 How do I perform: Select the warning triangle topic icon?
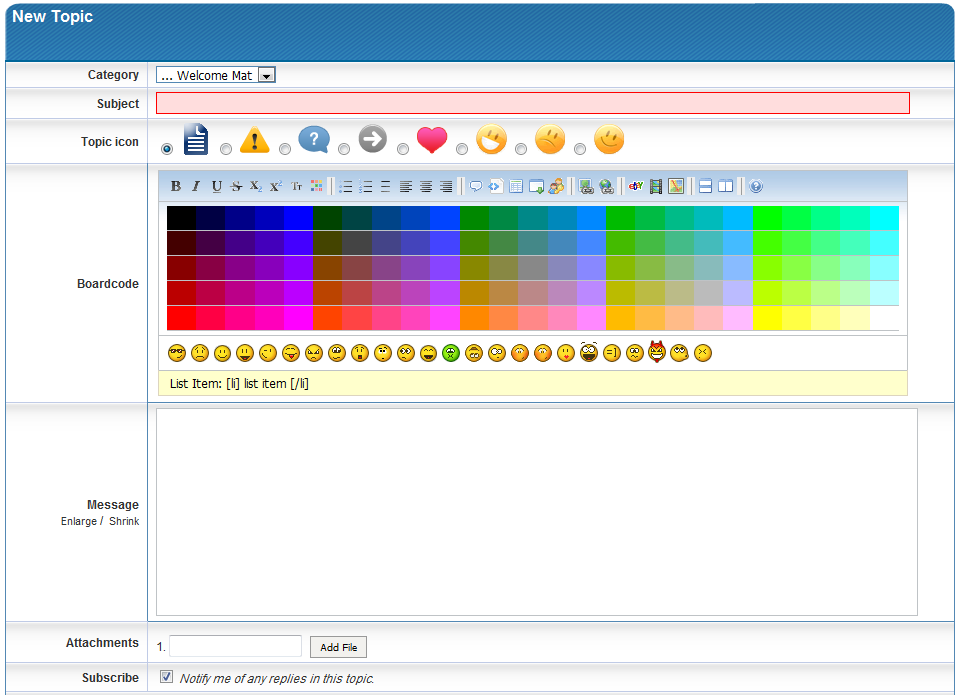pos(226,149)
